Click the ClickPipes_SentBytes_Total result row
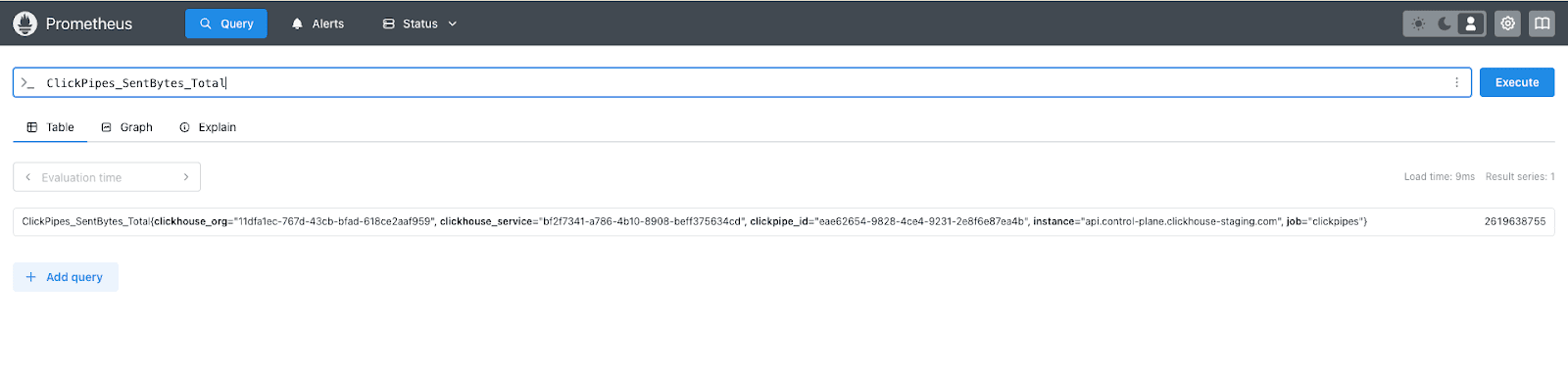1568x374 pixels. point(783,221)
